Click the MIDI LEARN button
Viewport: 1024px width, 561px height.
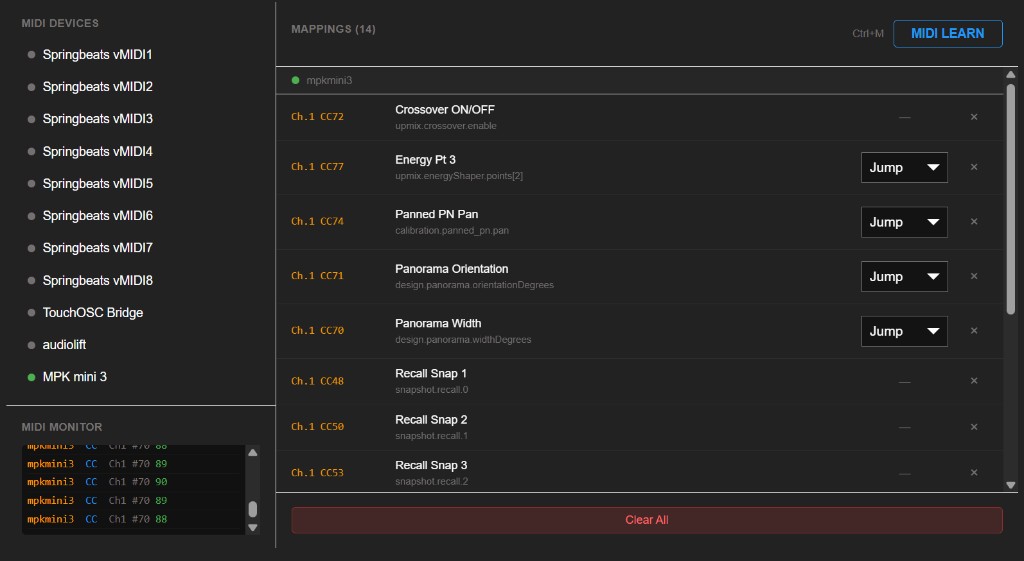click(948, 33)
